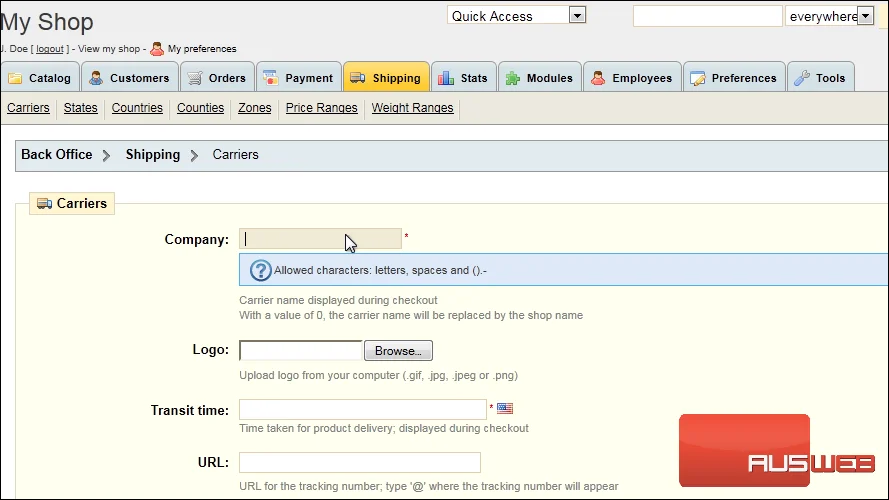This screenshot has height=500, width=889.
Task: Click the Stats bar chart icon
Action: click(446, 78)
